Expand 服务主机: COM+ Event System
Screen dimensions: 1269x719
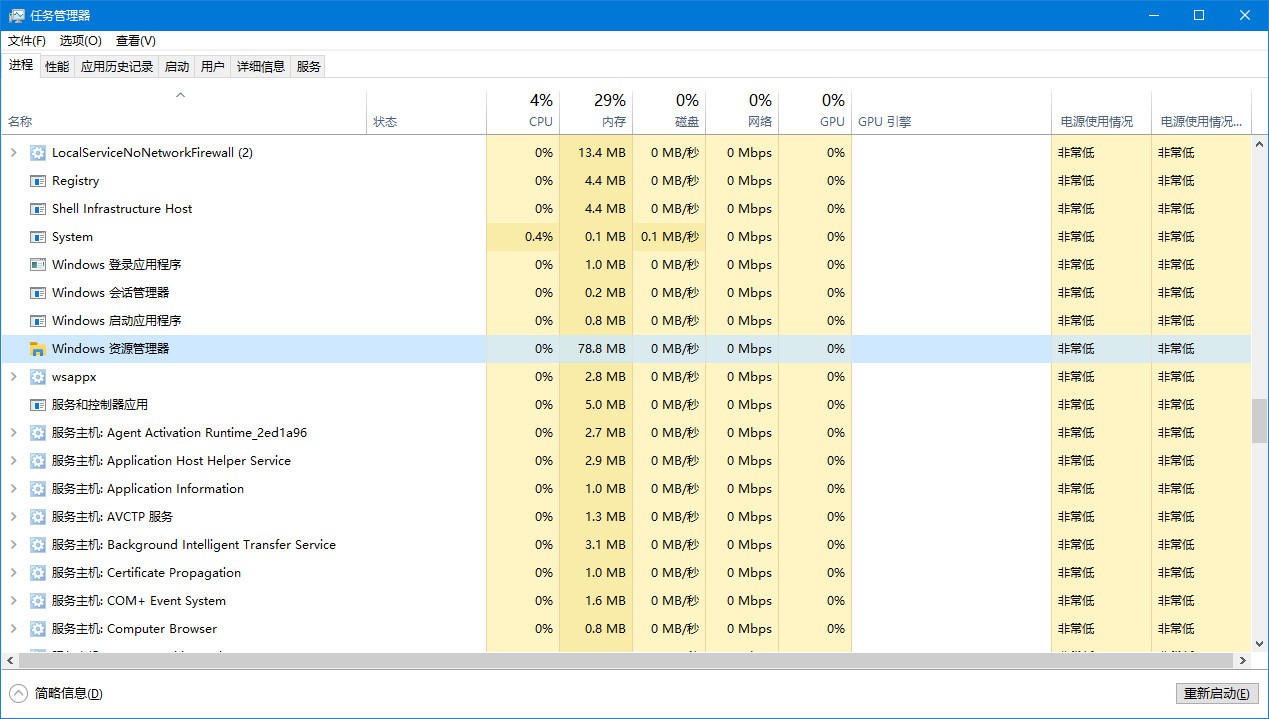pos(13,601)
